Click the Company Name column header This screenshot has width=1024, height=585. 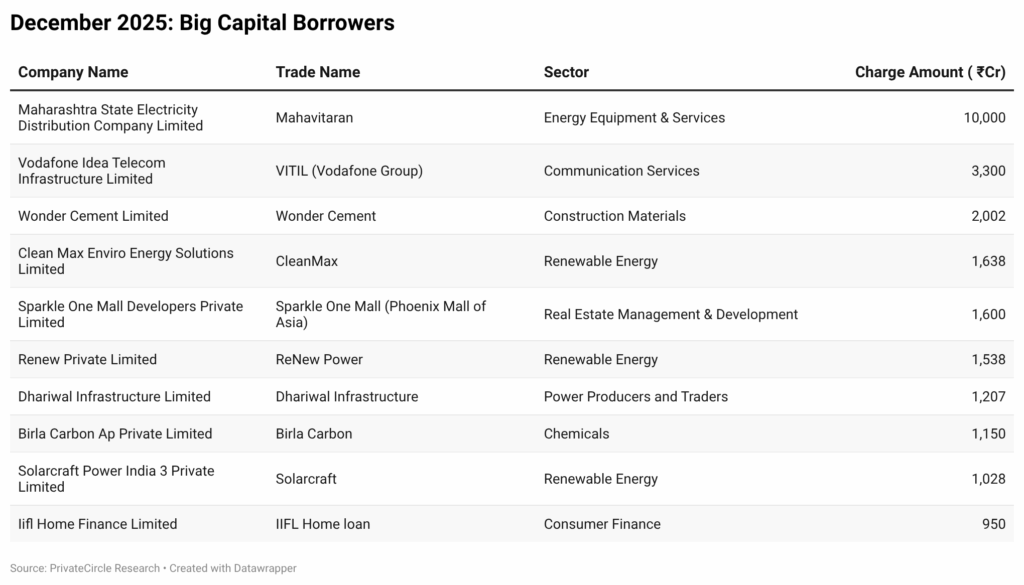pyautogui.click(x=73, y=72)
